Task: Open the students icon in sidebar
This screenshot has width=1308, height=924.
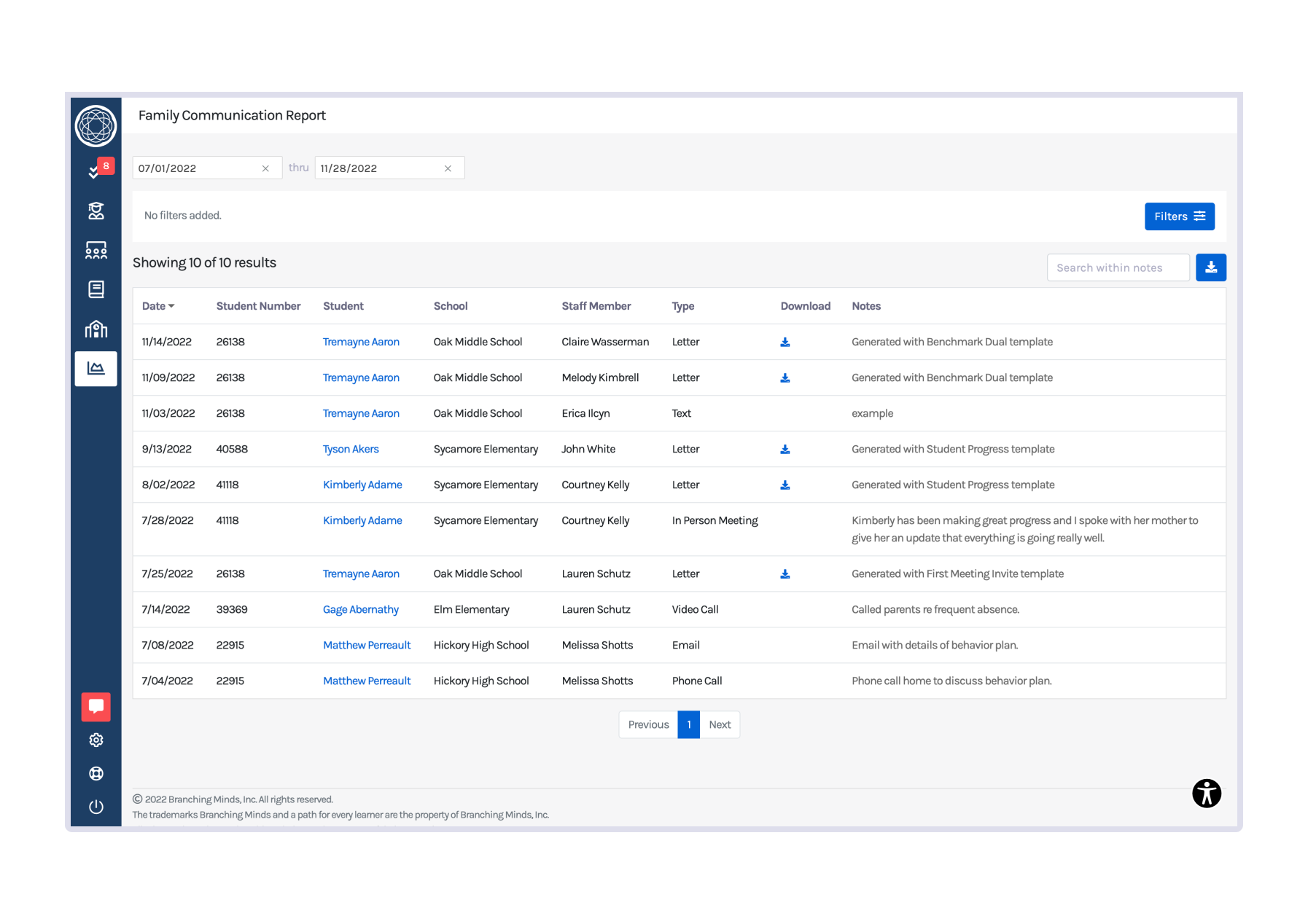Action: point(96,211)
